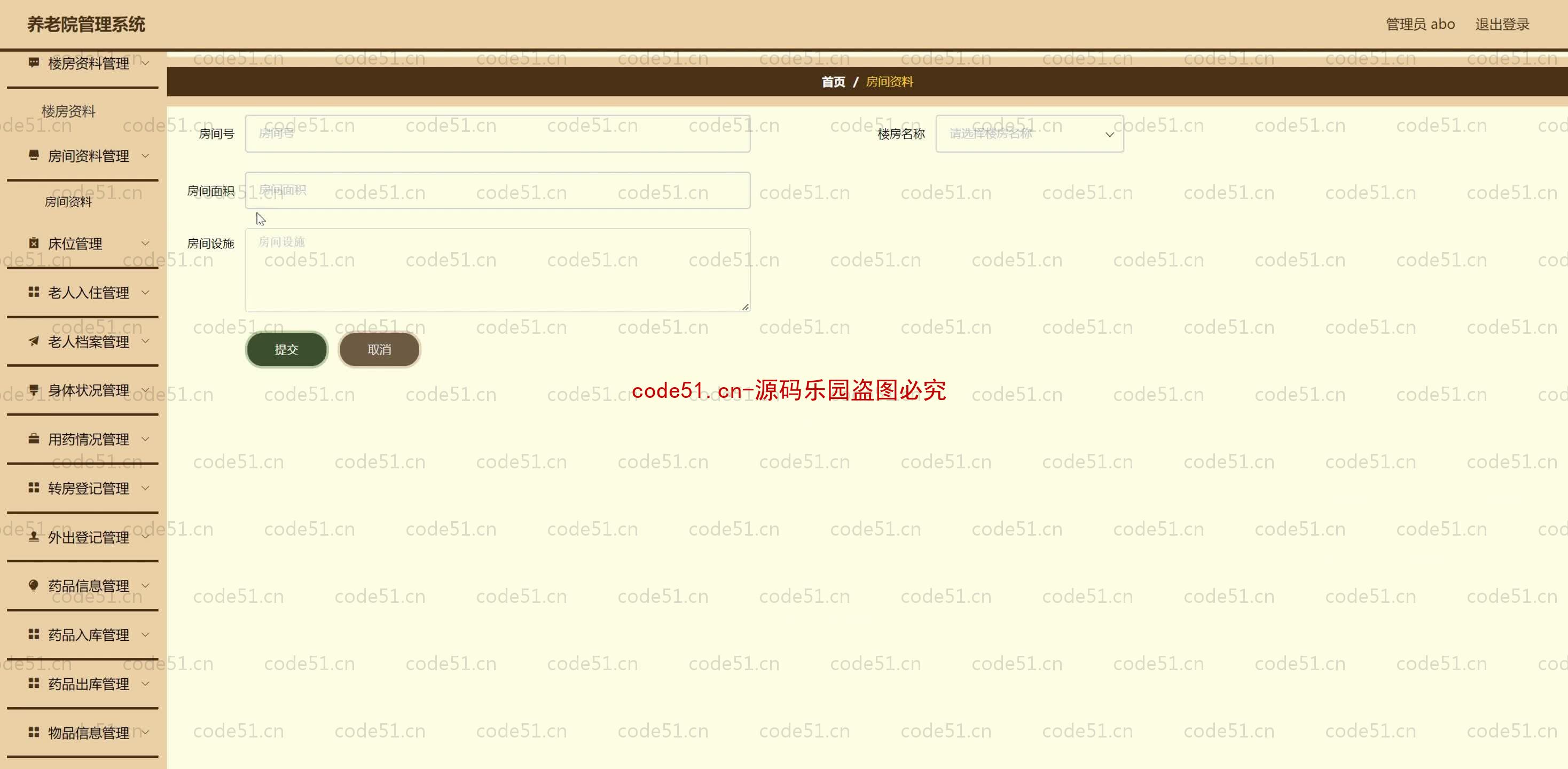Select the 物品信息管理 menu

(83, 733)
